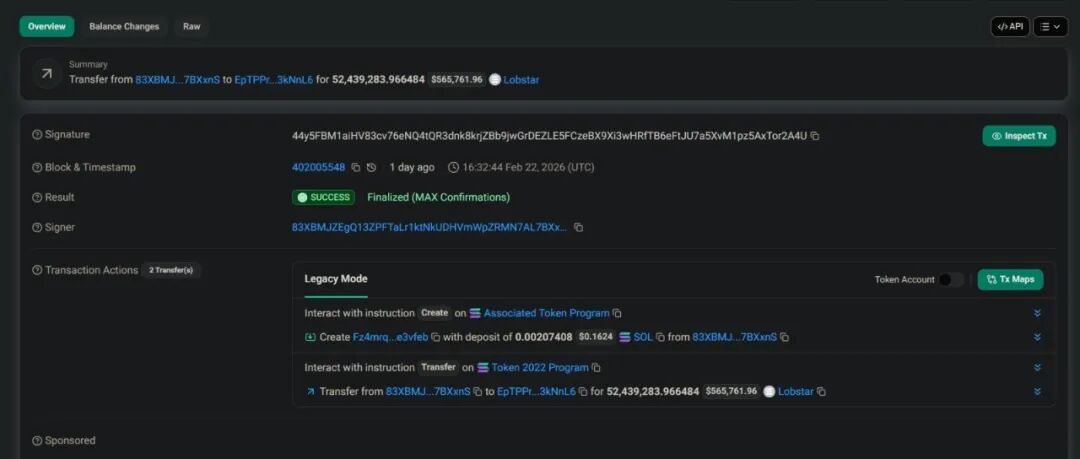1080x459 pixels.
Task: Click the Solana logo beside SOL
Action: tap(625, 338)
